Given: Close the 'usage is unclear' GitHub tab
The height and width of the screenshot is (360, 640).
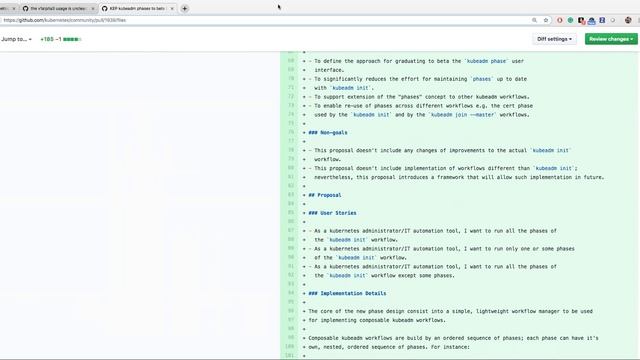Looking at the screenshot, I should (93, 8).
